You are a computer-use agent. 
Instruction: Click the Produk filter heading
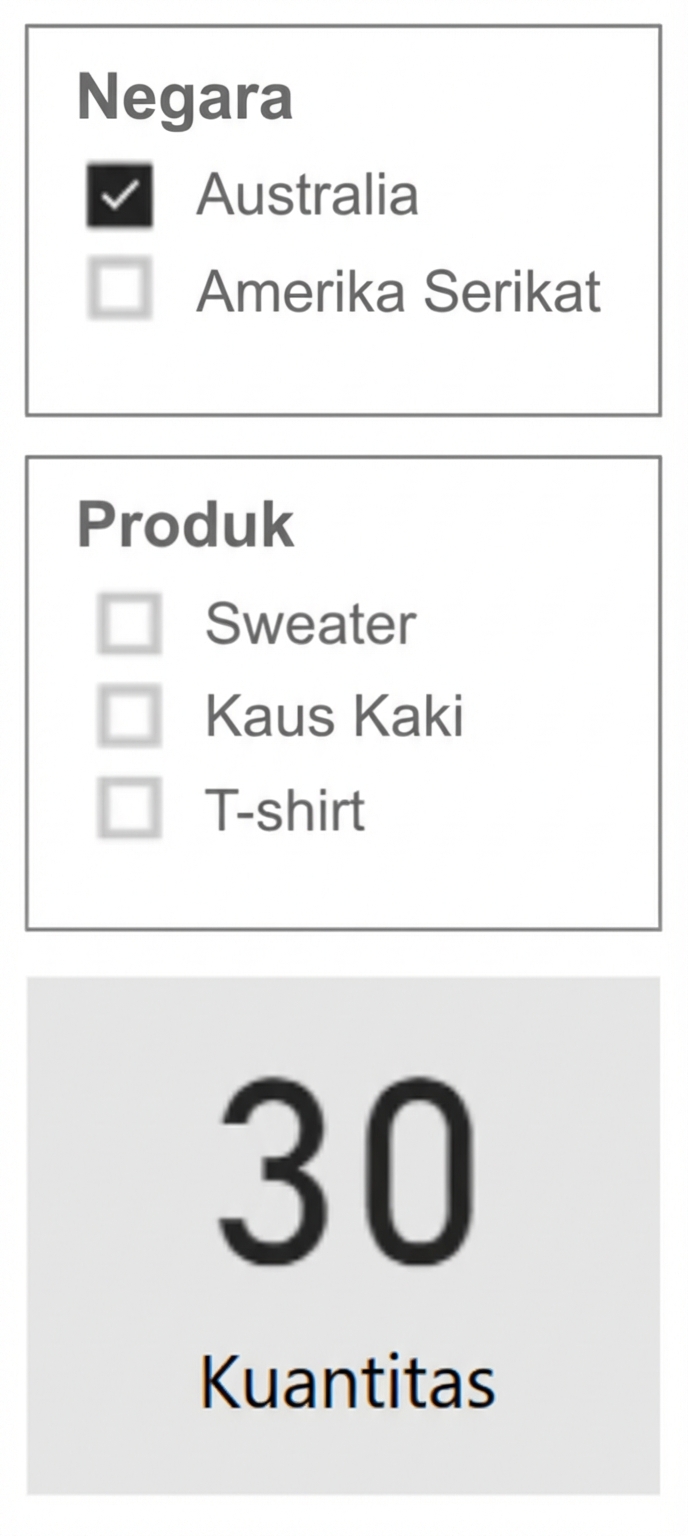click(x=186, y=522)
